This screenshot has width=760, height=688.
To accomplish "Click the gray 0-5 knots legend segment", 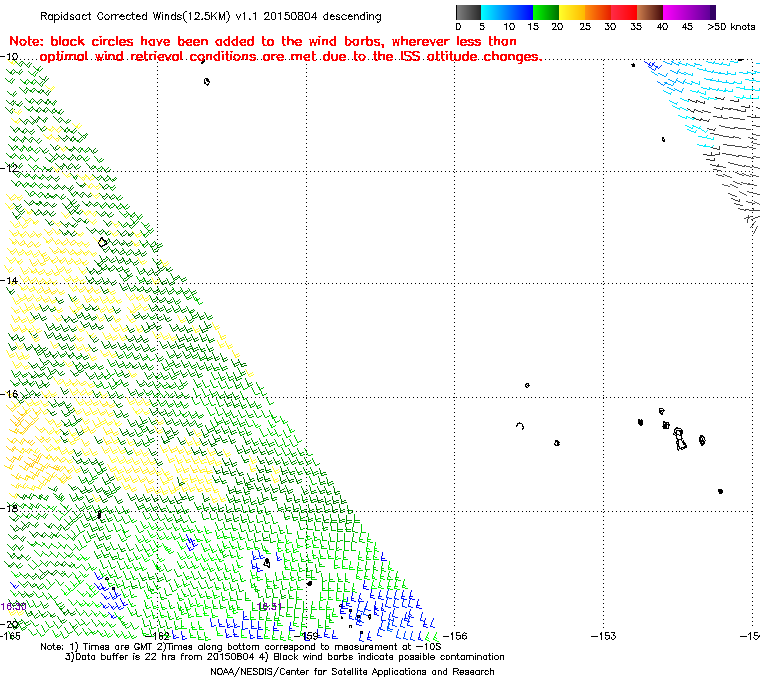I will point(468,12).
